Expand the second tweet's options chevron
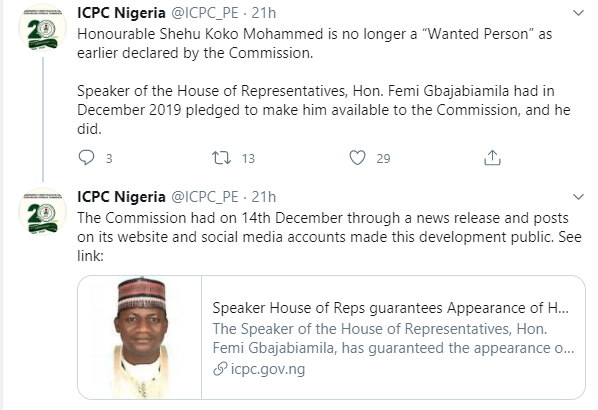The height and width of the screenshot is (410, 598). [578, 197]
